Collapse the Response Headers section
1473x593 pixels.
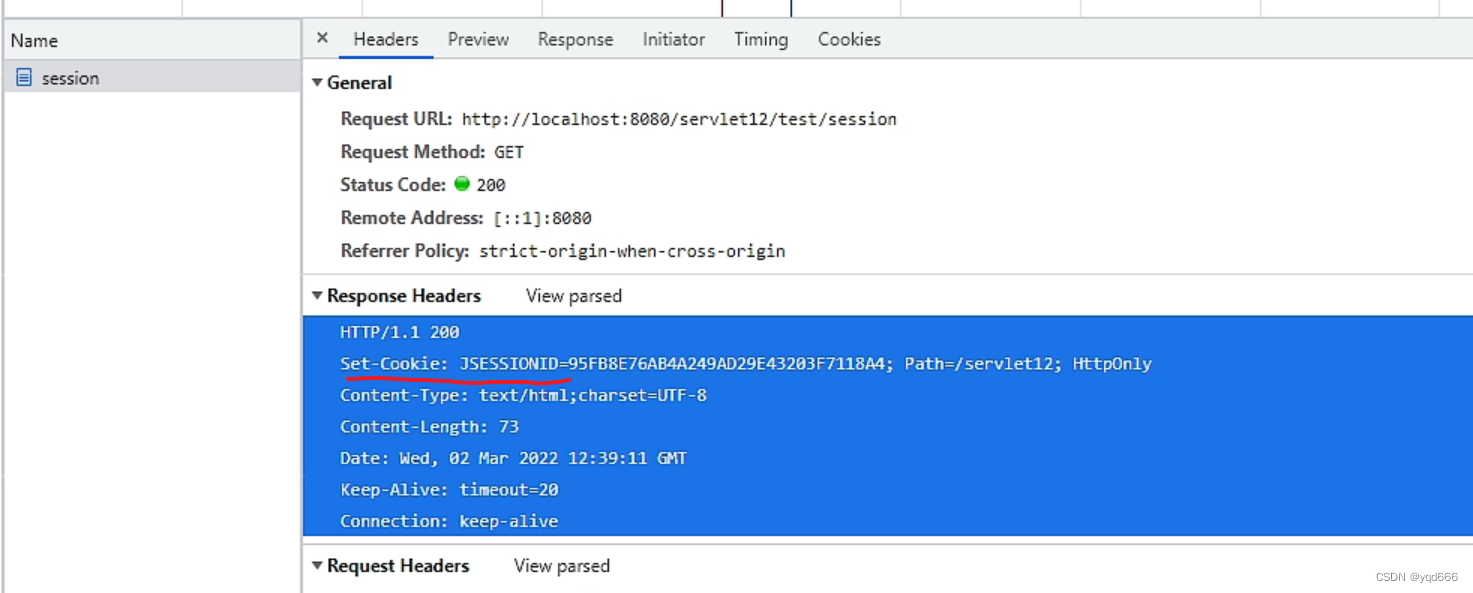tap(317, 296)
